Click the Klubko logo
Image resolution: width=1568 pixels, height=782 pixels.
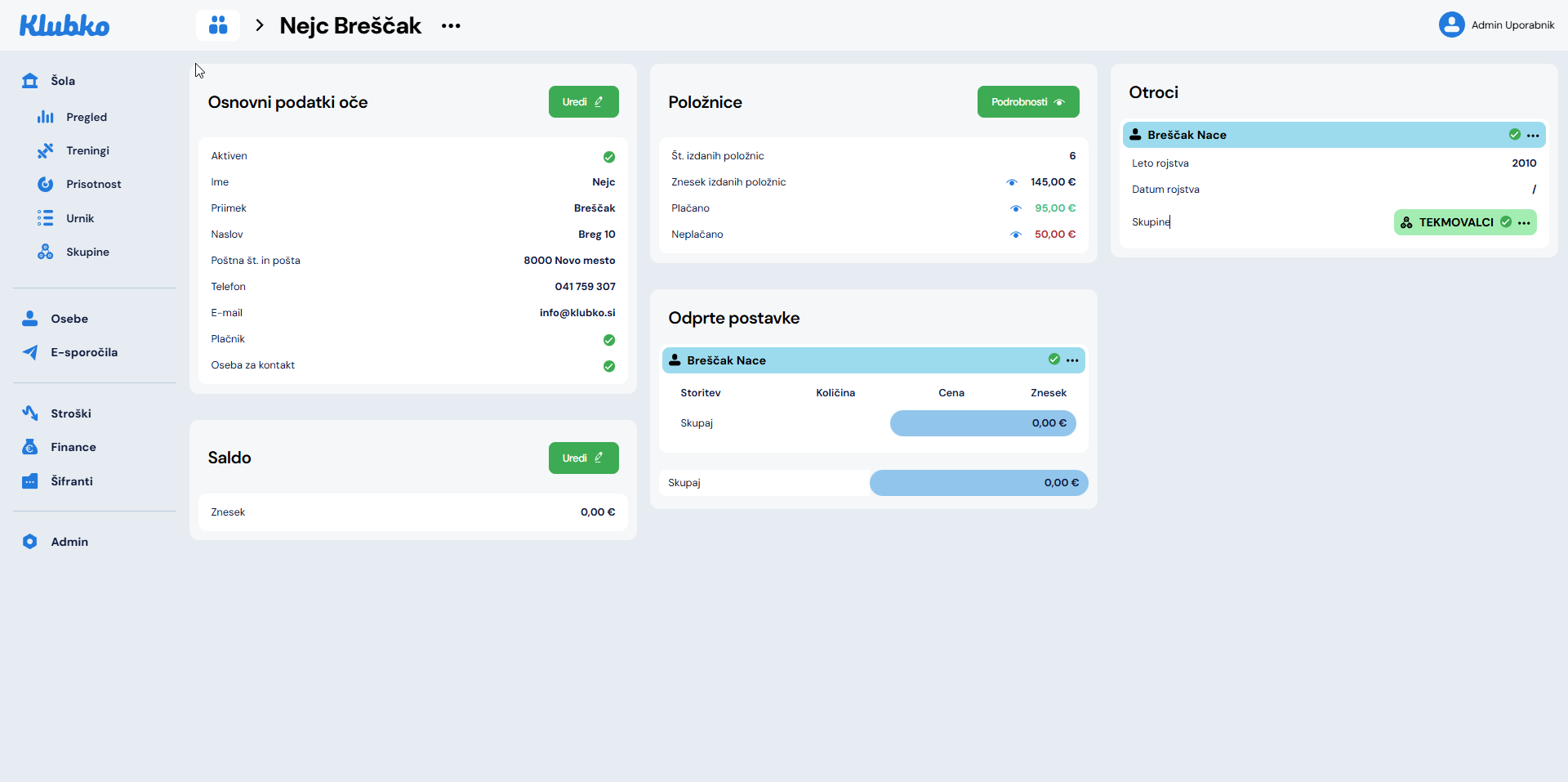(65, 26)
